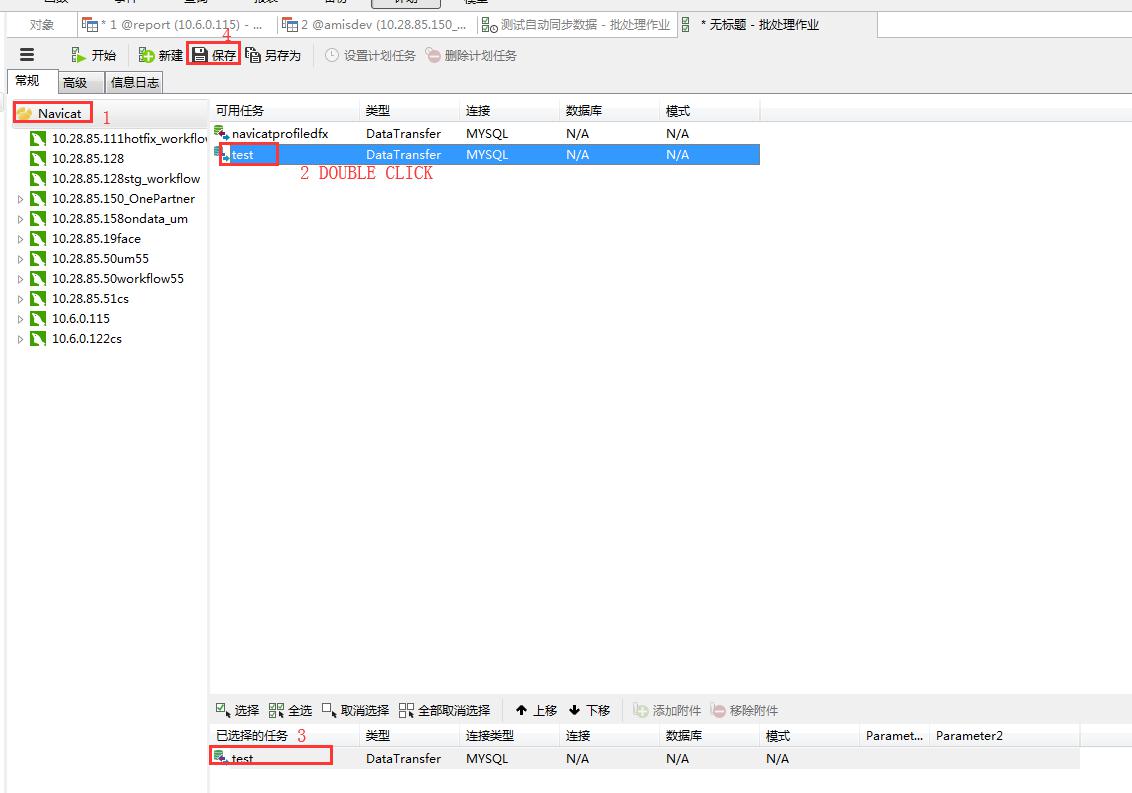Select 10.28.85.128stg_workflow in the tree

click(x=126, y=178)
